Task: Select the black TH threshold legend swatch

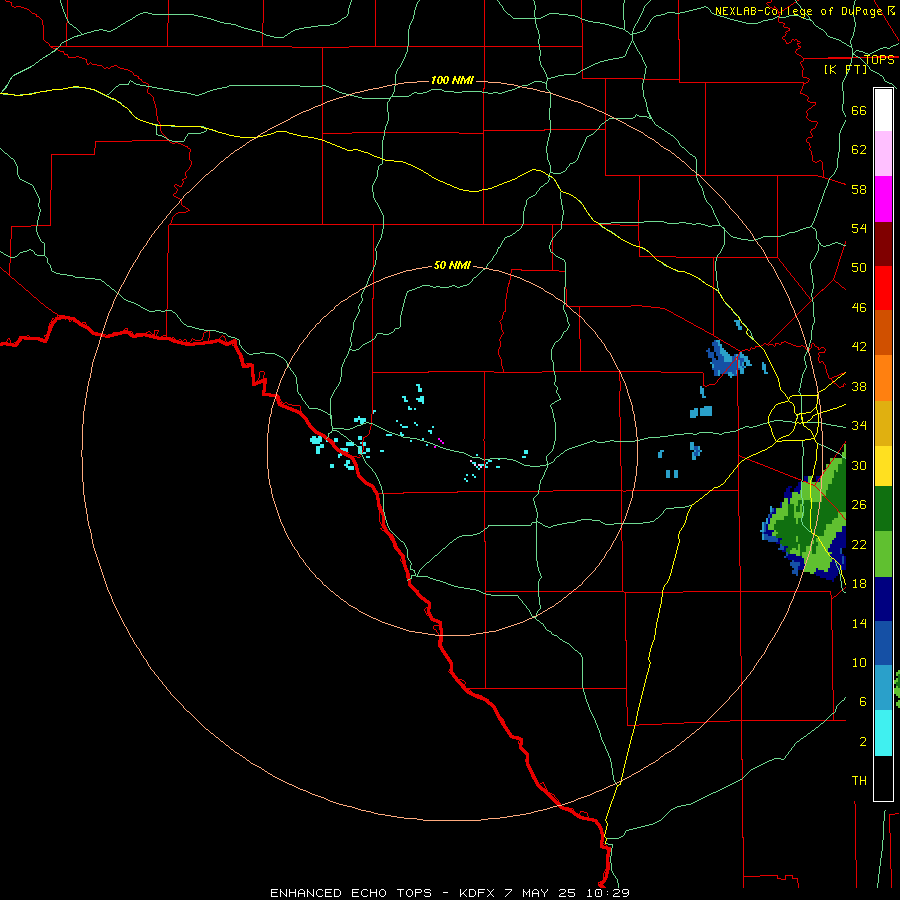Action: [x=883, y=778]
